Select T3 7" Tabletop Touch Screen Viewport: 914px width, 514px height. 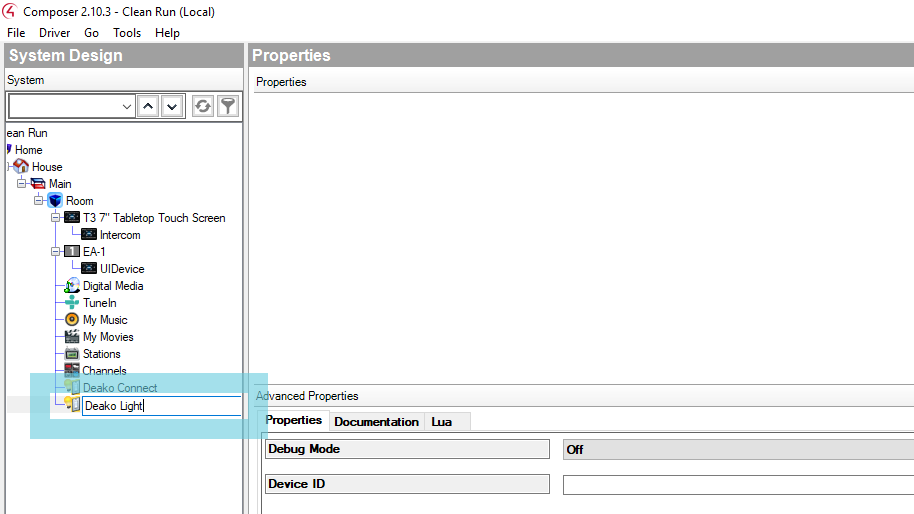click(x=154, y=217)
